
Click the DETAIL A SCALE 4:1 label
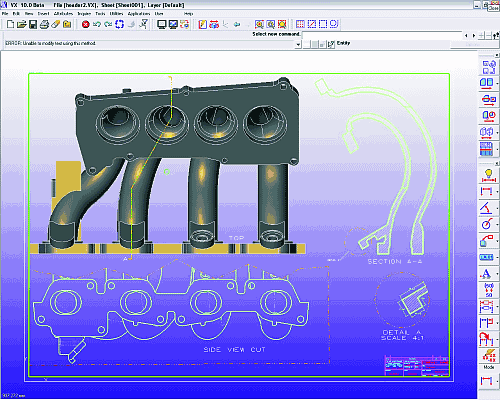(402, 335)
